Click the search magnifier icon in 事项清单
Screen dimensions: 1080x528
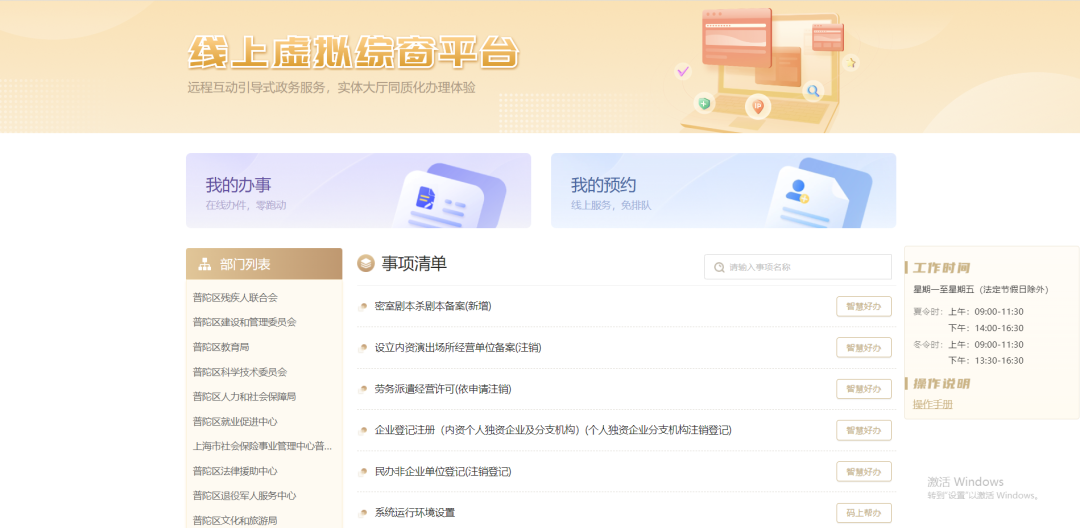tap(719, 267)
